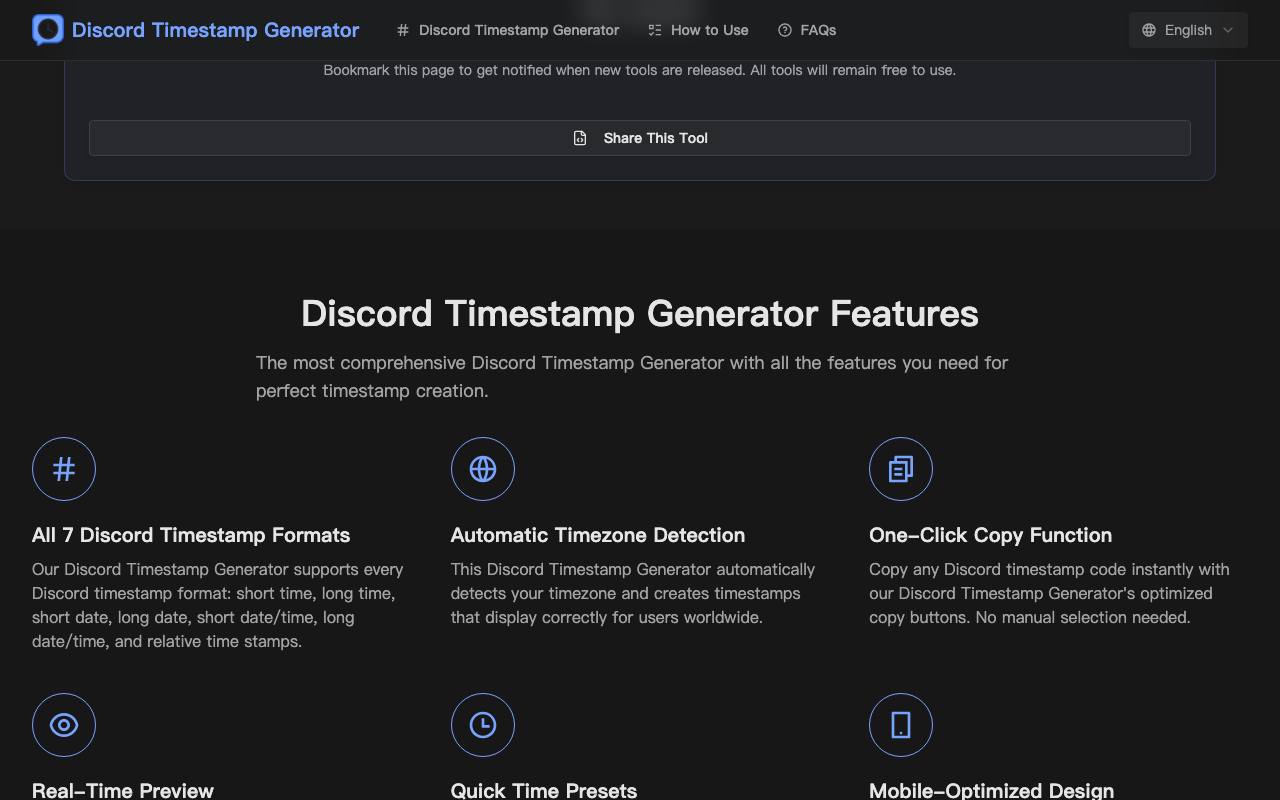
Task: Click the share file icon in Share button
Action: coord(580,138)
